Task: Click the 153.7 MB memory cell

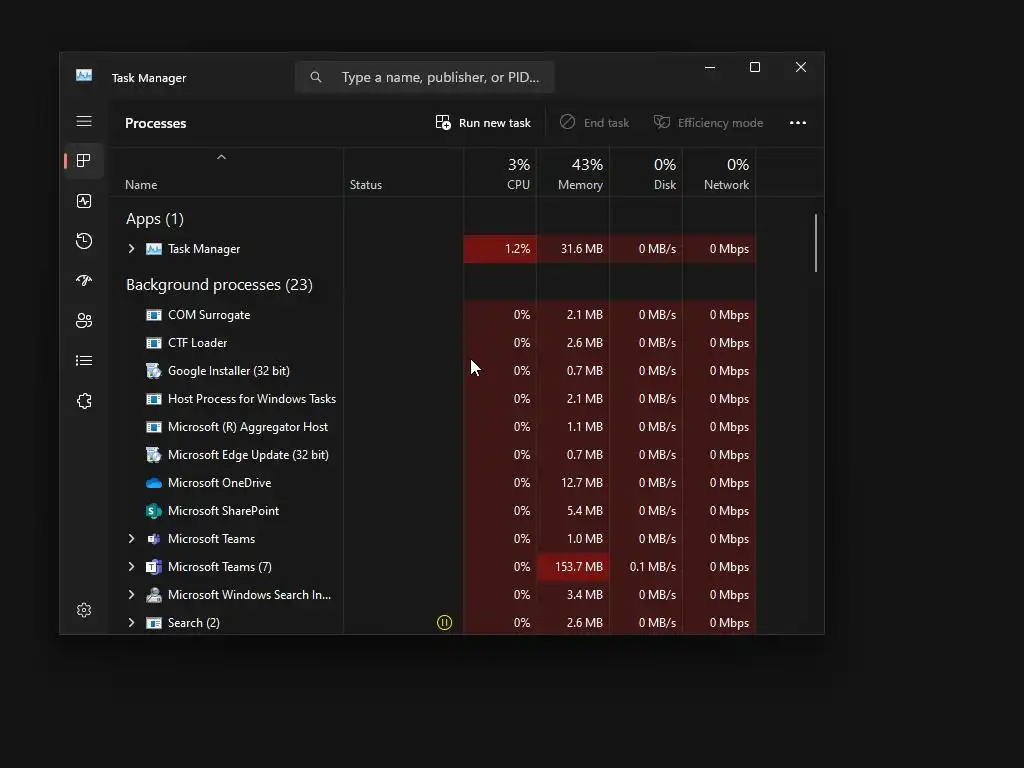Action: (x=573, y=567)
